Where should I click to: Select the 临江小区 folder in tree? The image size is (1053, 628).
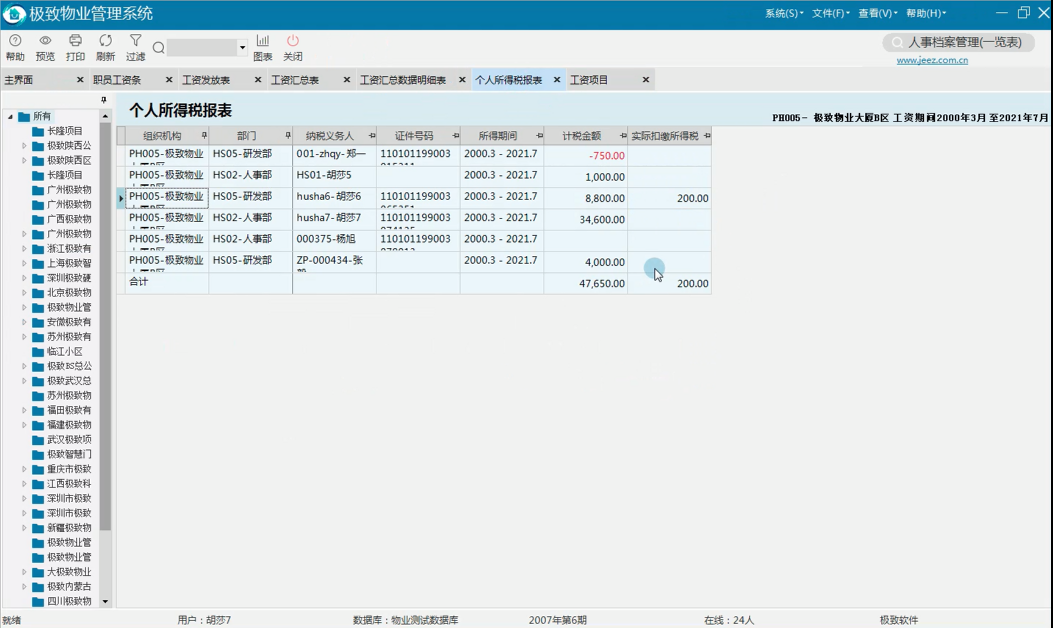tap(65, 352)
